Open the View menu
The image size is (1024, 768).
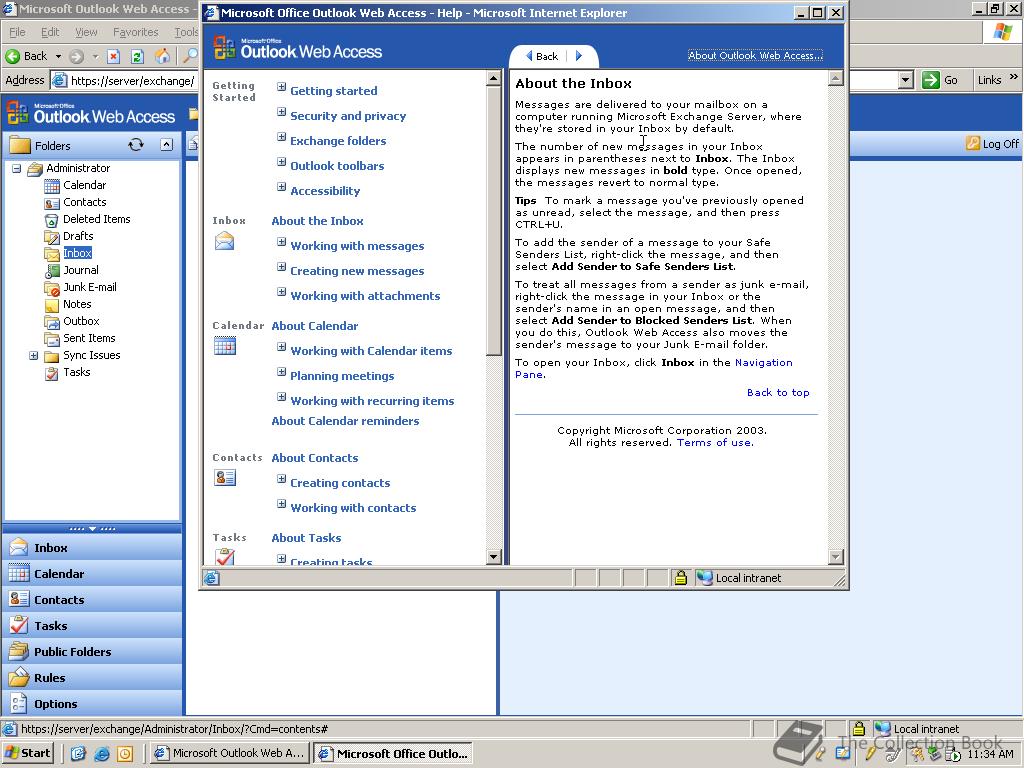(x=86, y=32)
